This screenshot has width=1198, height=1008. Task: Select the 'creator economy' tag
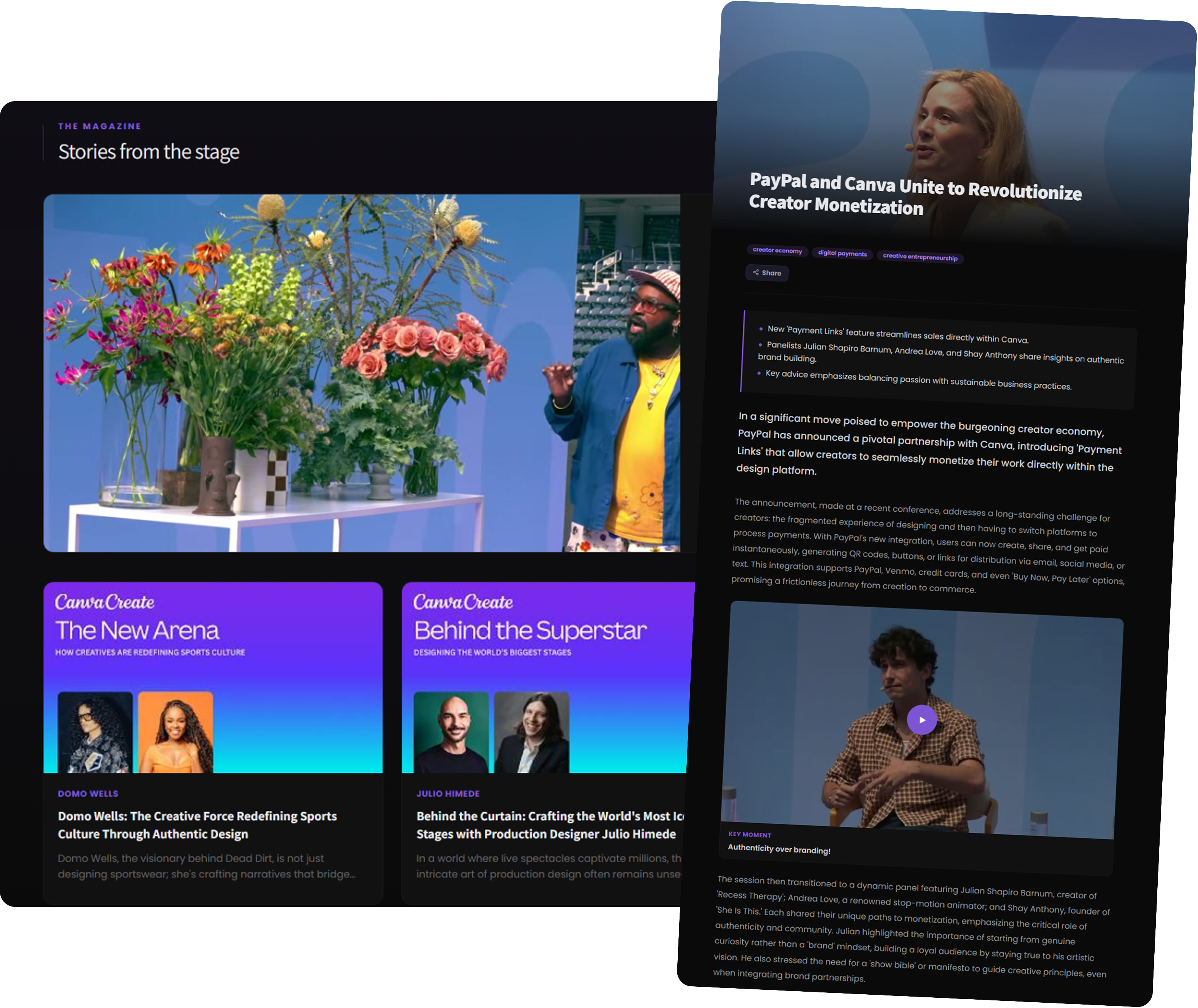[778, 250]
